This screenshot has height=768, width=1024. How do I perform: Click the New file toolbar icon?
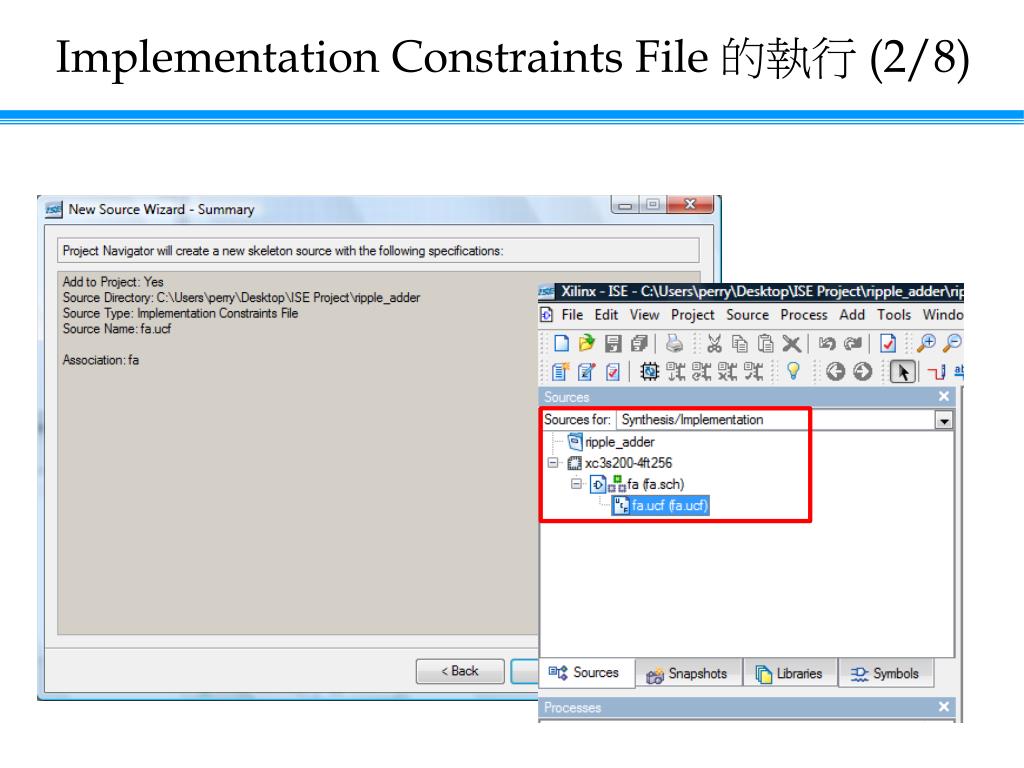click(x=561, y=344)
